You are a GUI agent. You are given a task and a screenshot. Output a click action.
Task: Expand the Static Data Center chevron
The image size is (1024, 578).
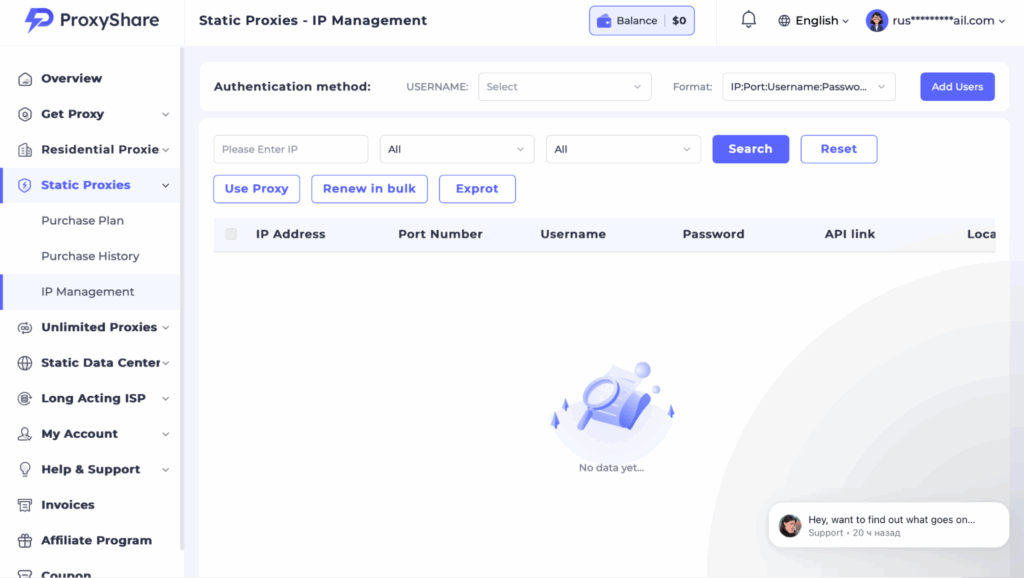coord(166,363)
